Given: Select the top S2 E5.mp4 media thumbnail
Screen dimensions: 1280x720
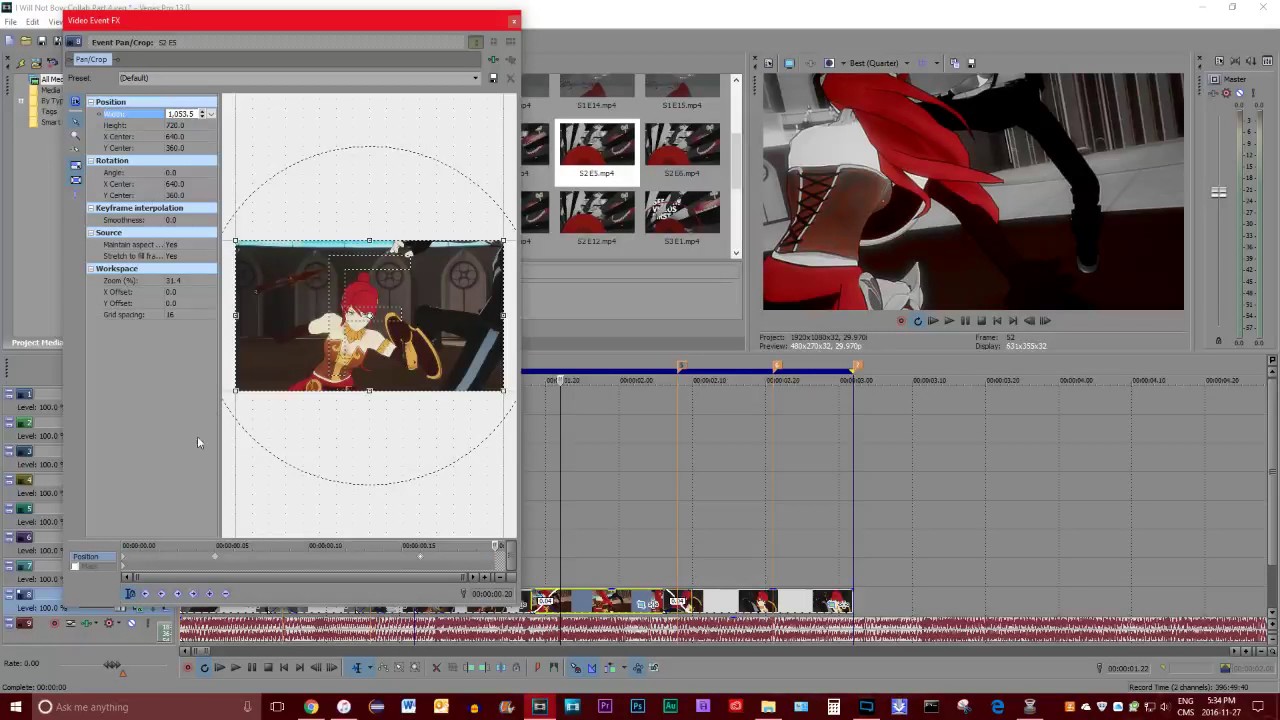Looking at the screenshot, I should click(596, 152).
